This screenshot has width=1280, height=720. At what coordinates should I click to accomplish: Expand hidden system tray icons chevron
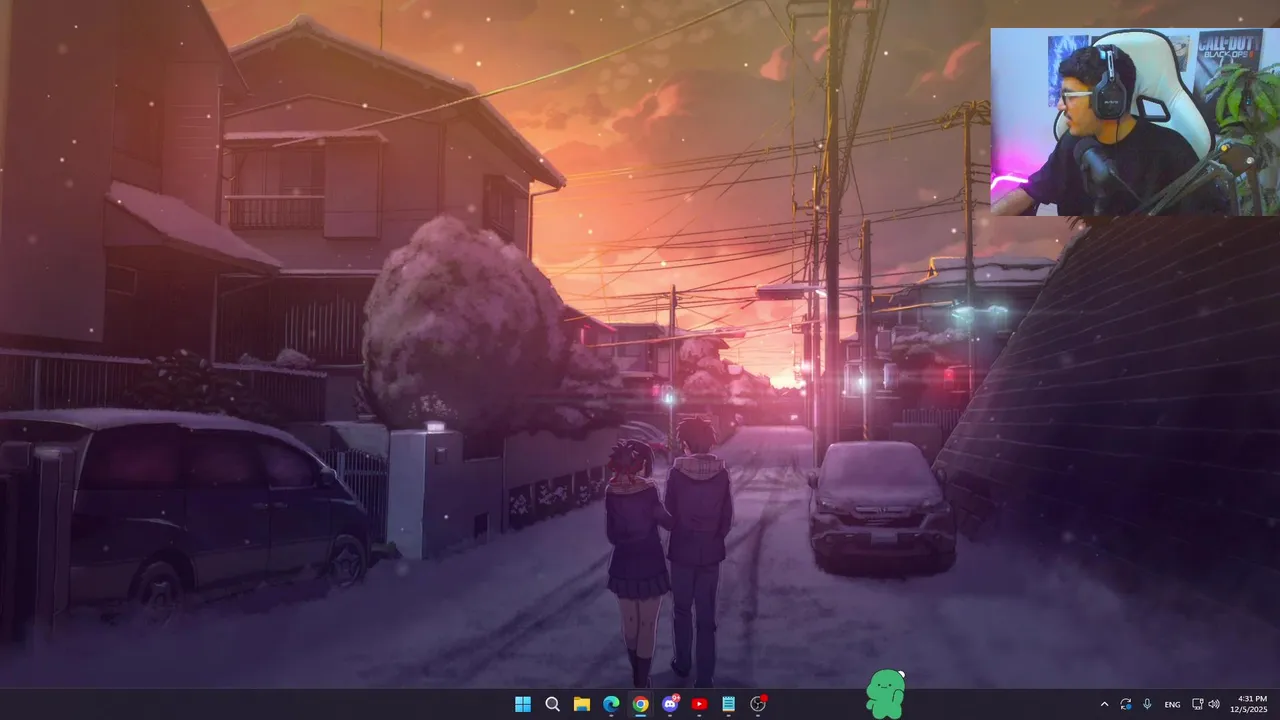1104,704
